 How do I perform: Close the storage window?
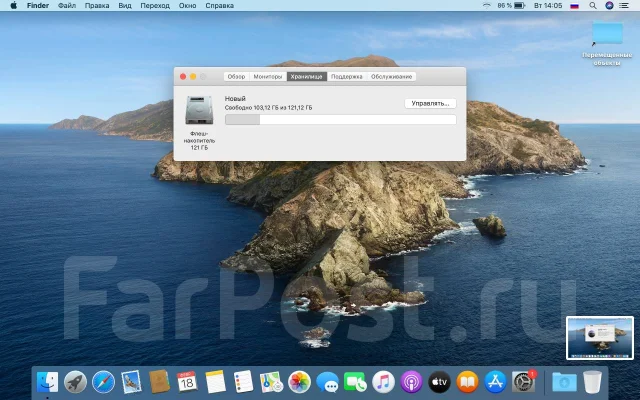pos(183,77)
